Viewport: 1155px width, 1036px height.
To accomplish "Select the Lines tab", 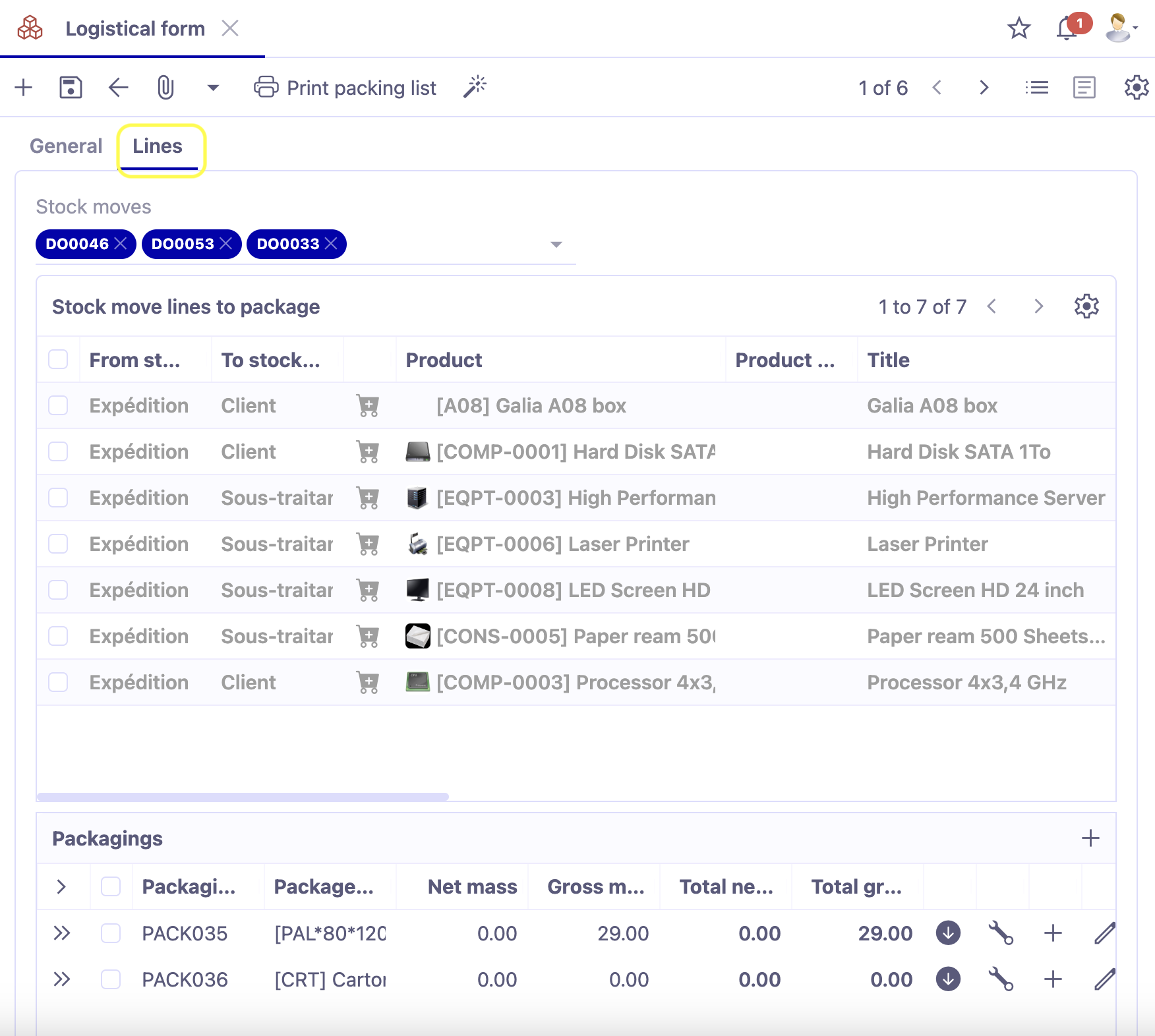I will (158, 146).
